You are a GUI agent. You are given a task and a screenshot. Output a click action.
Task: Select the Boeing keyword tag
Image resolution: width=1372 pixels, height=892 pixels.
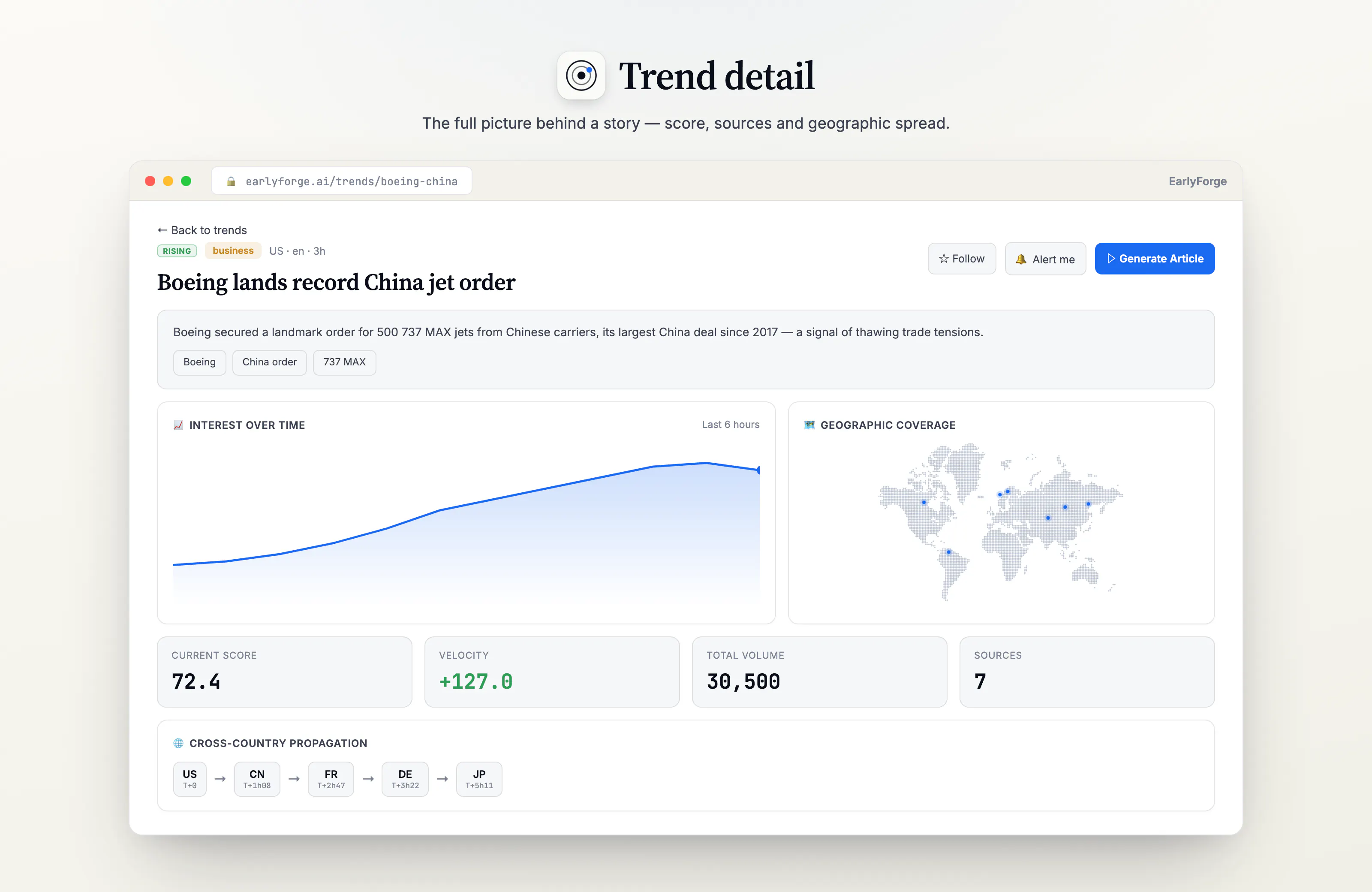(x=199, y=362)
